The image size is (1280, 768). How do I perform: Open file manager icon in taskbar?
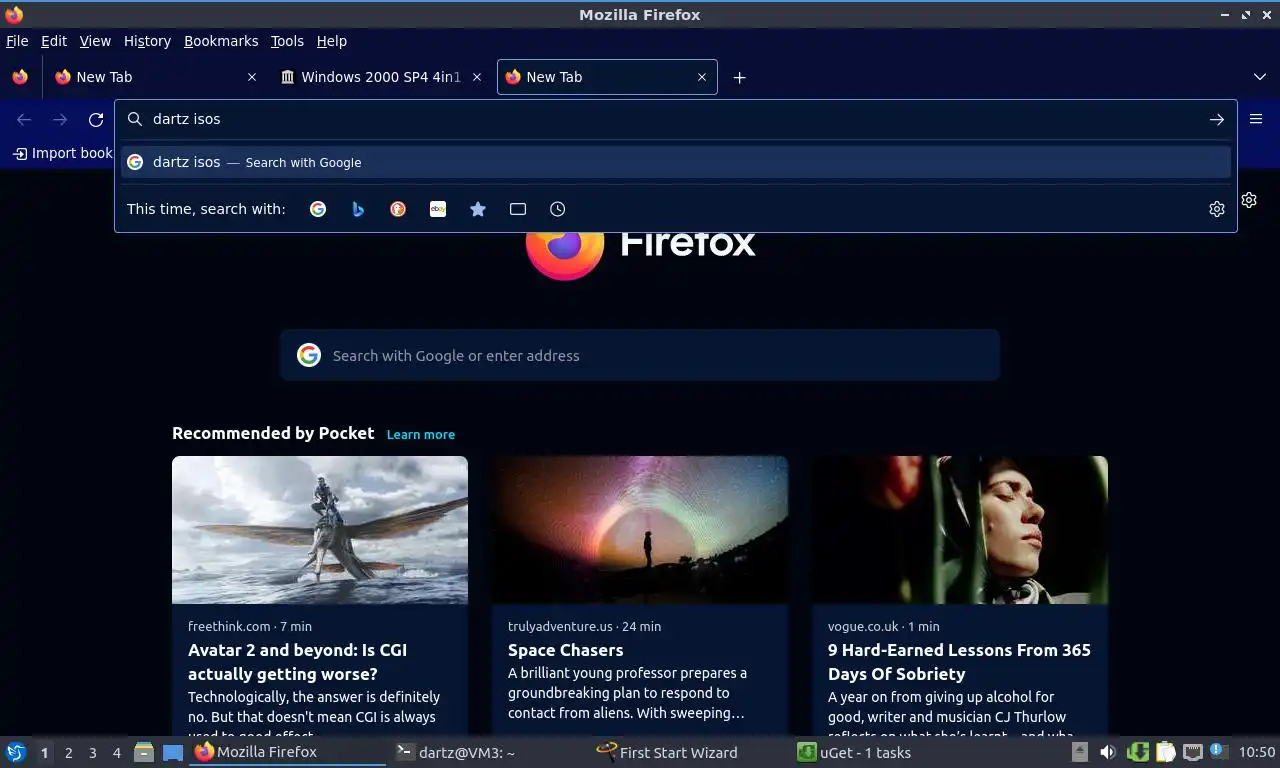click(144, 752)
